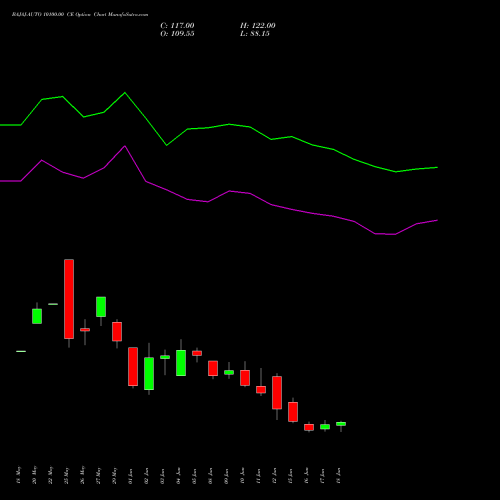500x500 pixels.
Task: Click the green upper line's highest peak
Action: [125, 93]
